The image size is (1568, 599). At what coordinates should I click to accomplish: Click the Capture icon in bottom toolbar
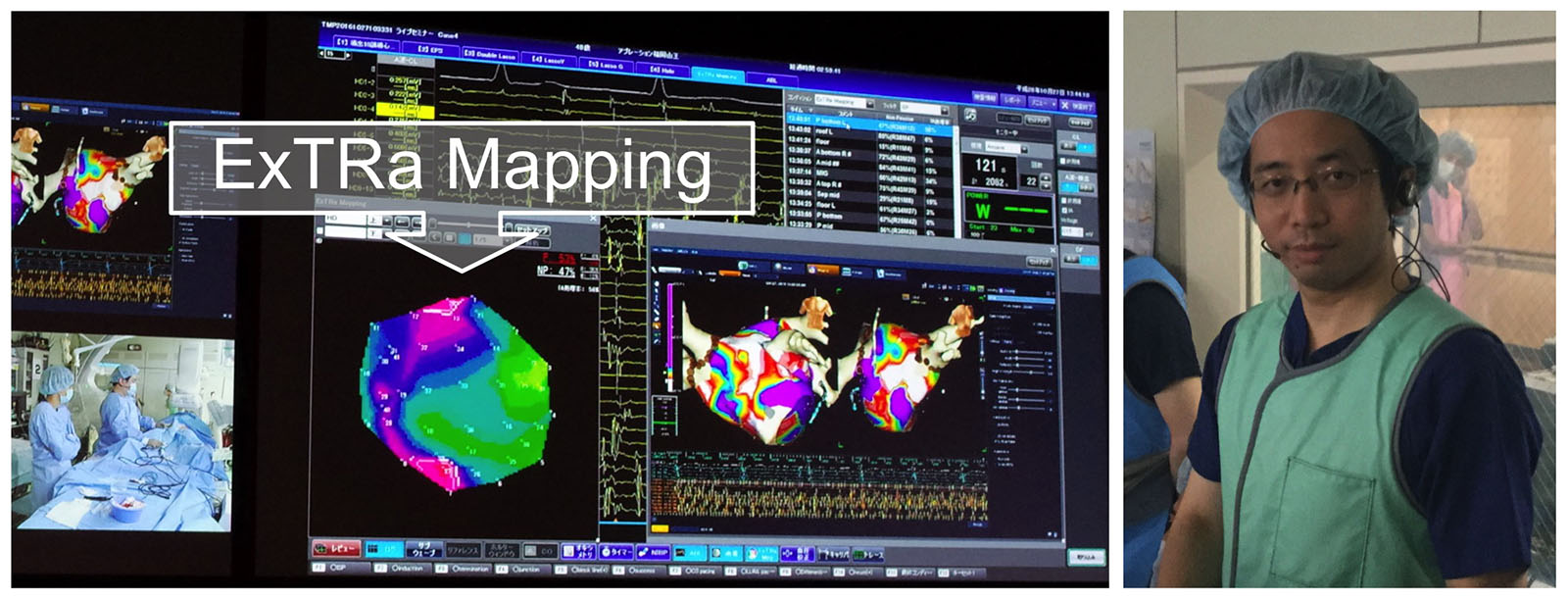click(x=834, y=555)
